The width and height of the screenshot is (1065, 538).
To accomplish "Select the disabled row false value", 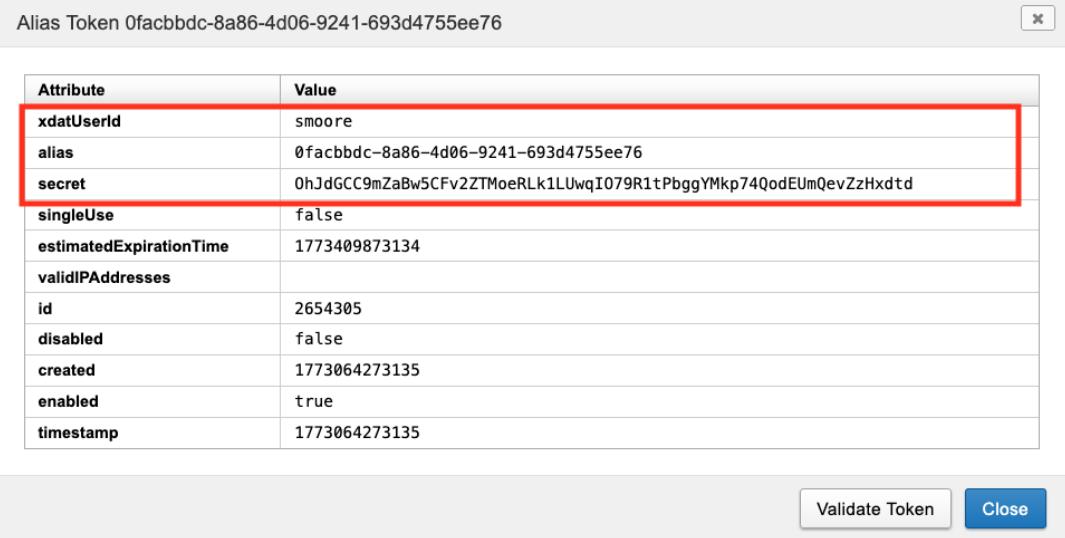I will click(x=319, y=339).
